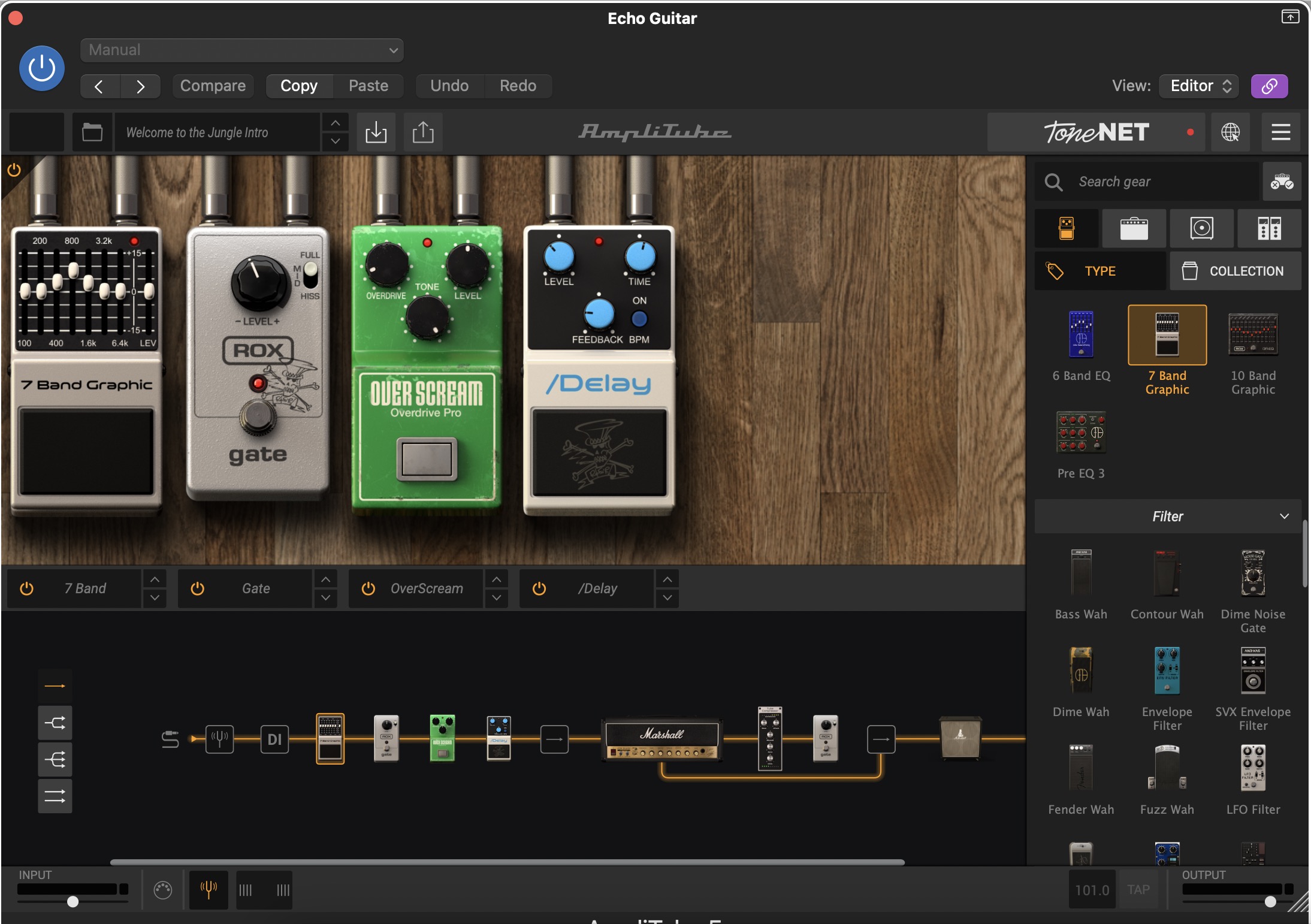Click the Marshall amp in signal chain

[661, 739]
